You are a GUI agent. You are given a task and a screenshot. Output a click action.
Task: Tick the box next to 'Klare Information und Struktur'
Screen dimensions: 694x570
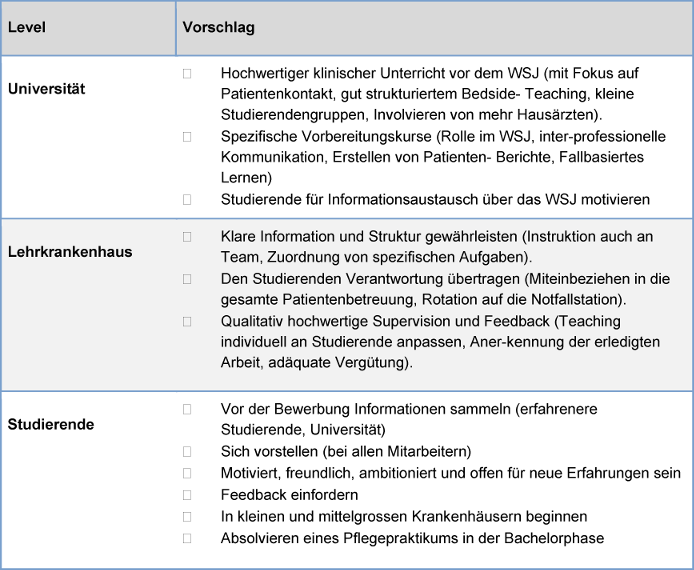(187, 236)
